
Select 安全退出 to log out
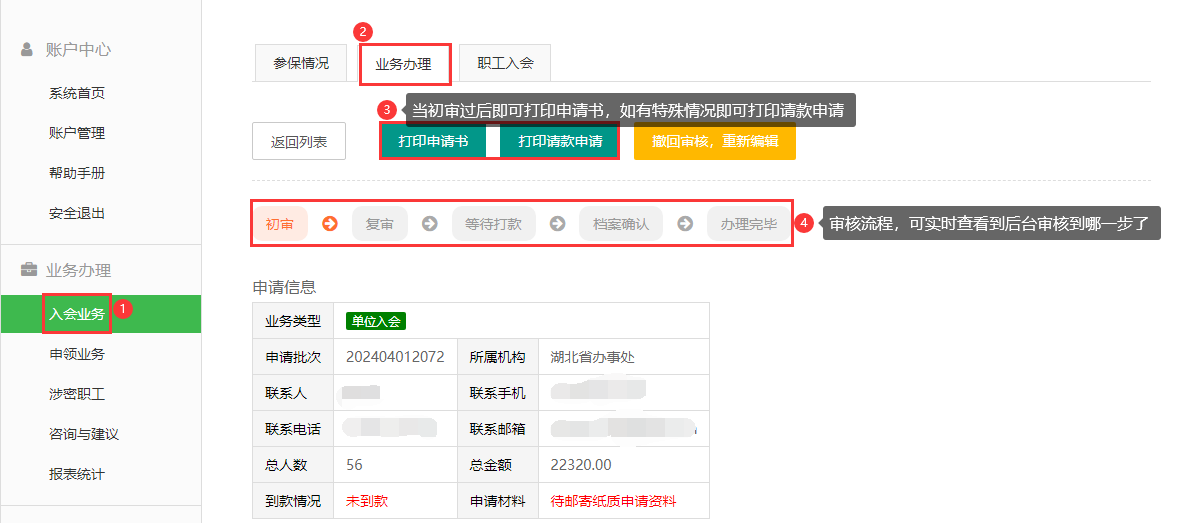77,213
